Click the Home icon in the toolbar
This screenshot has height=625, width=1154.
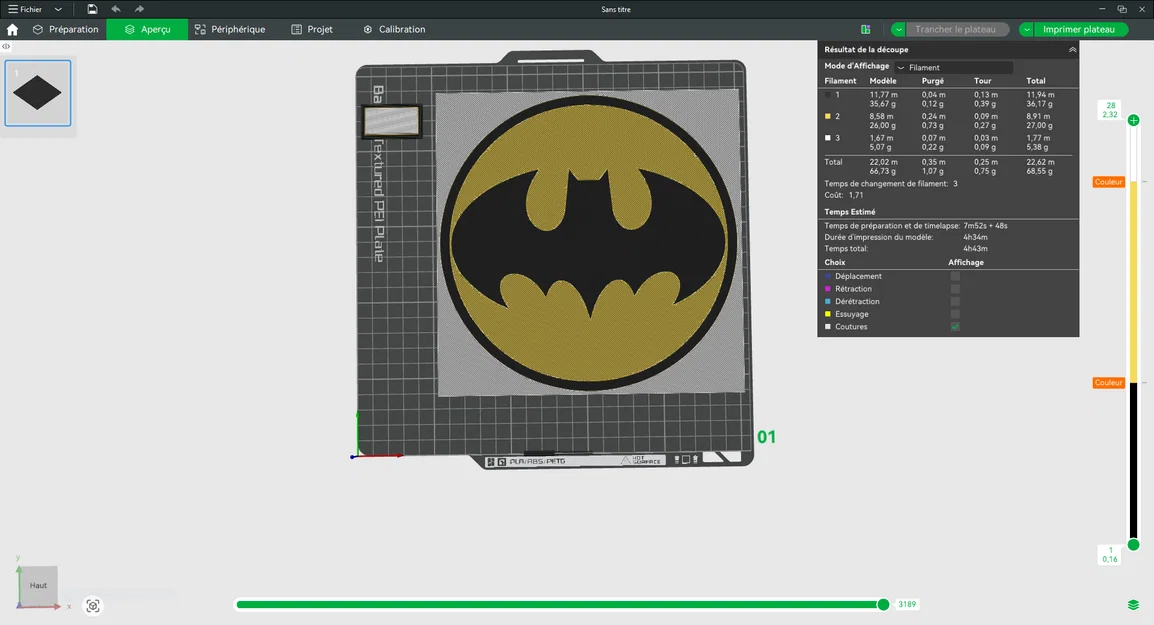pos(11,29)
